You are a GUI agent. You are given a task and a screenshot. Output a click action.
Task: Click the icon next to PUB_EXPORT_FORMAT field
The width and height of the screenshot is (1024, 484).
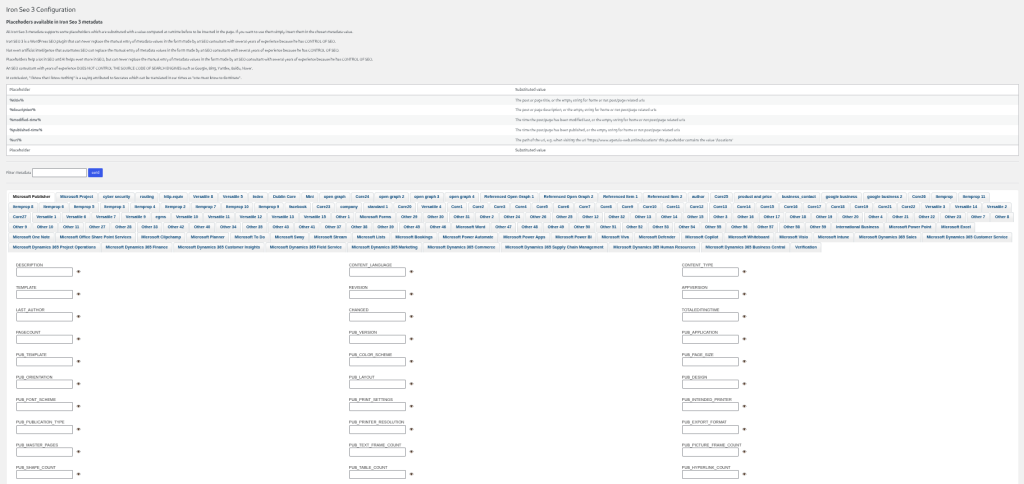pyautogui.click(x=744, y=428)
